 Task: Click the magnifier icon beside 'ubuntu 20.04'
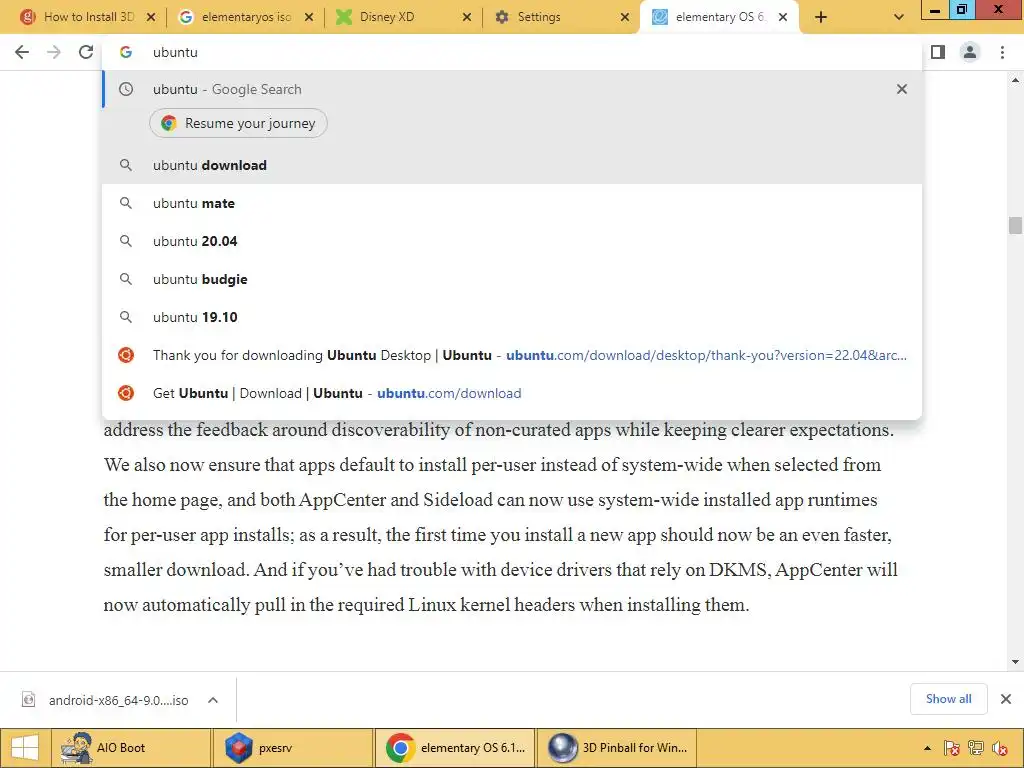126,241
